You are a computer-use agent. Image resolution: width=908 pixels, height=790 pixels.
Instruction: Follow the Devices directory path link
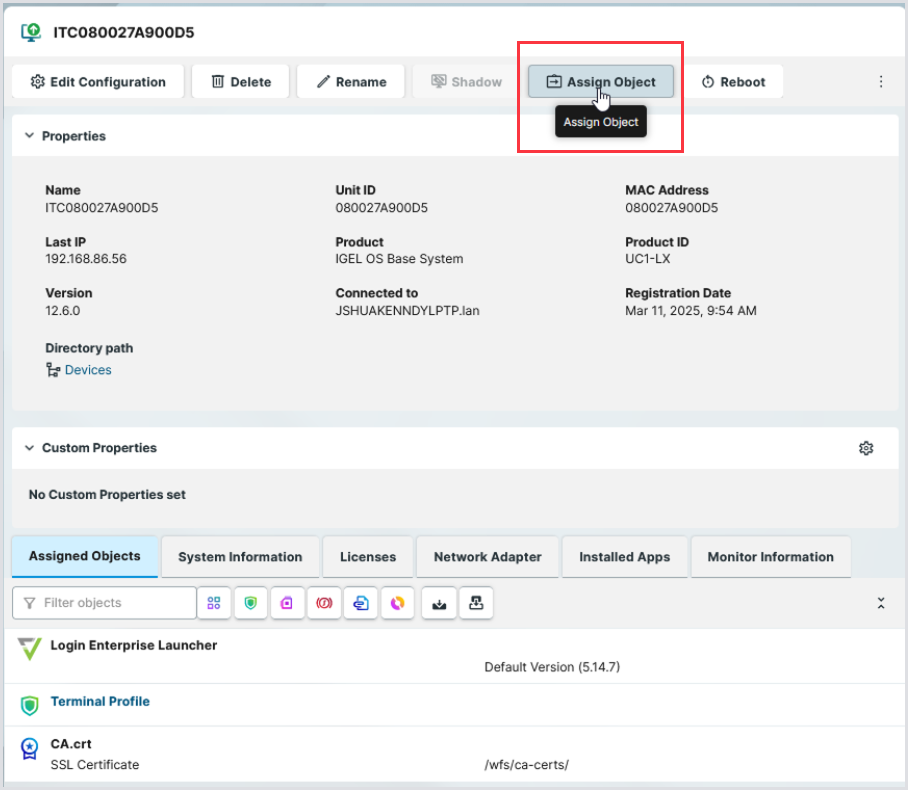pyautogui.click(x=88, y=370)
